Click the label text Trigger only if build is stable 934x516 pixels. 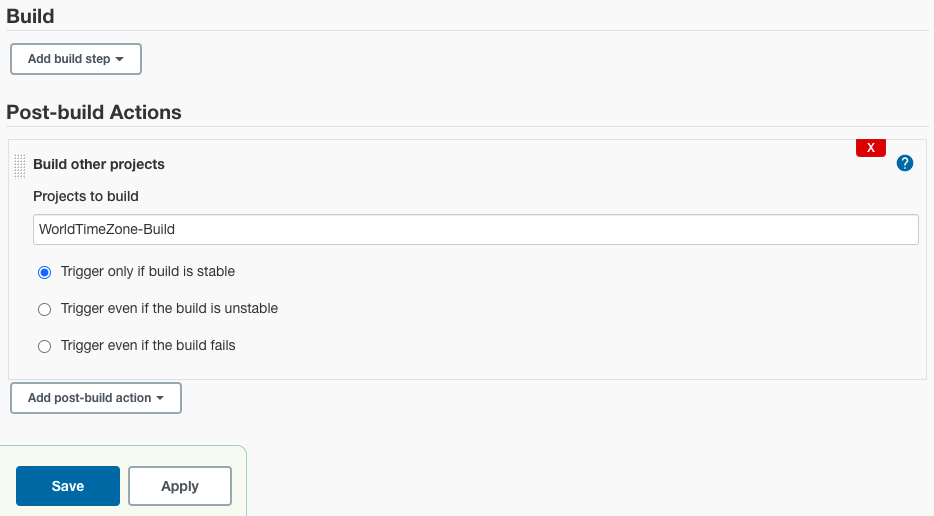(148, 272)
